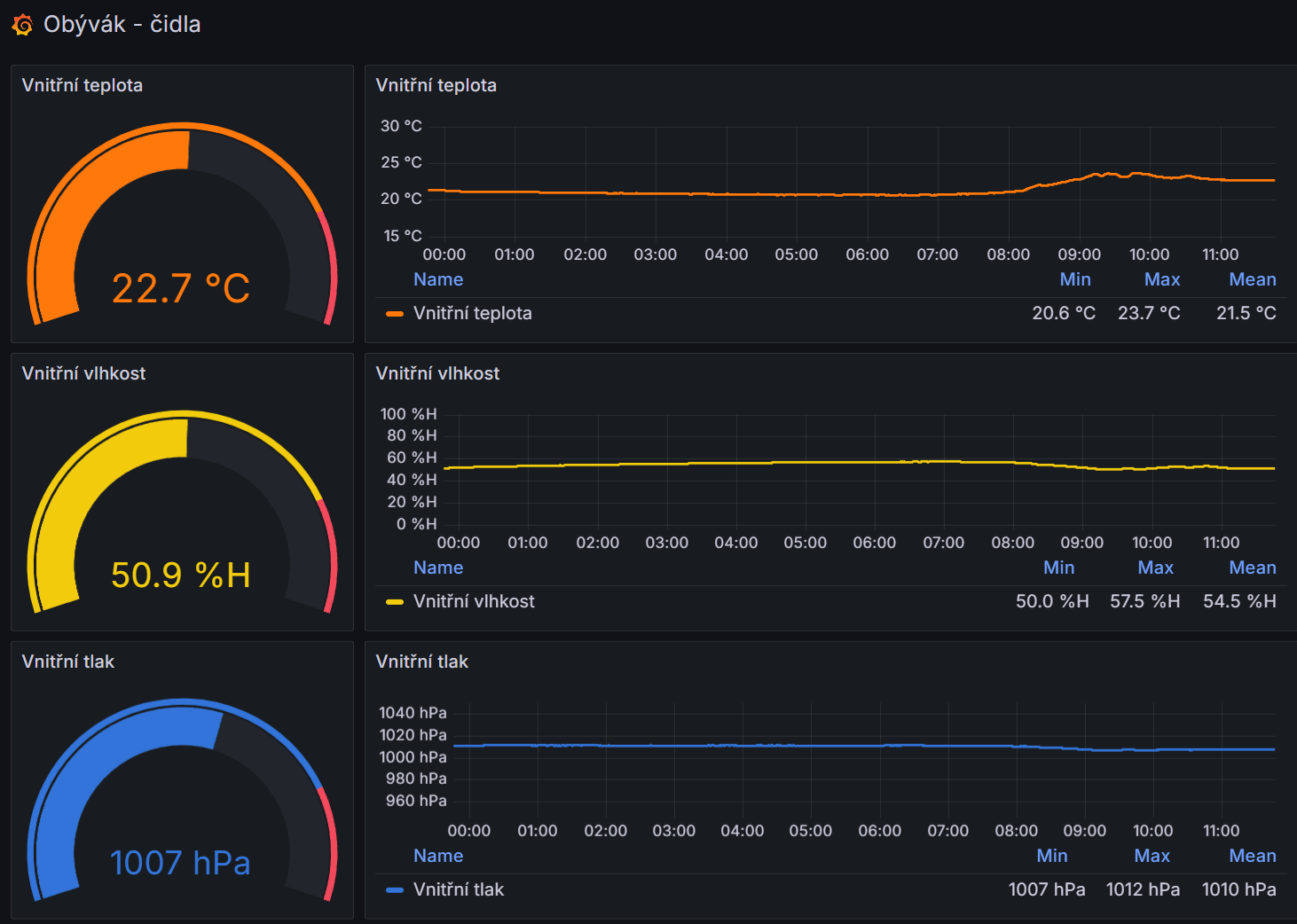Screen dimensions: 1297x924
Task: Click the dashboard title Obývák - čidla
Action: [122, 24]
